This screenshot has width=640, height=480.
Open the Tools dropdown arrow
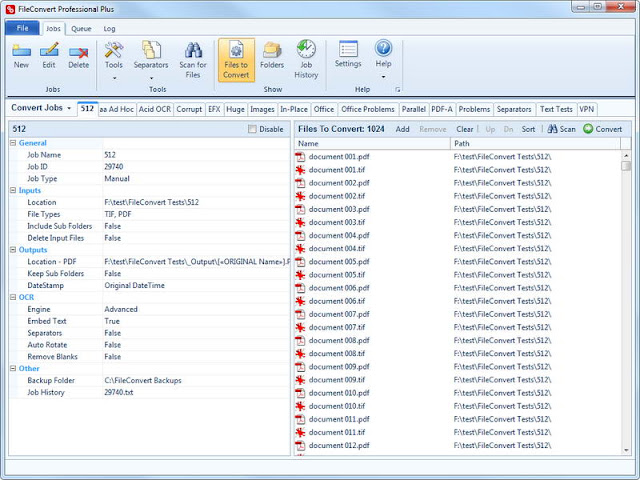point(114,78)
